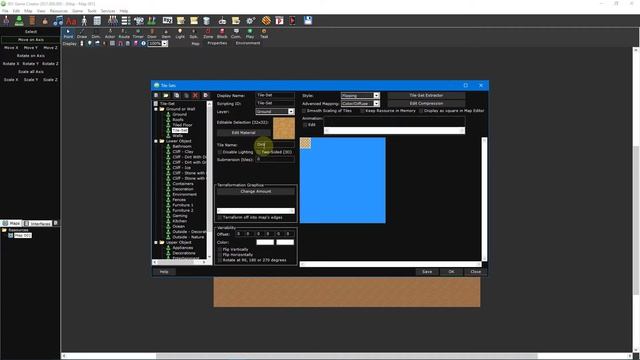This screenshot has width=640, height=360.
Task: Click the Help button in Tile-Set dialog
Action: pyautogui.click(x=164, y=272)
